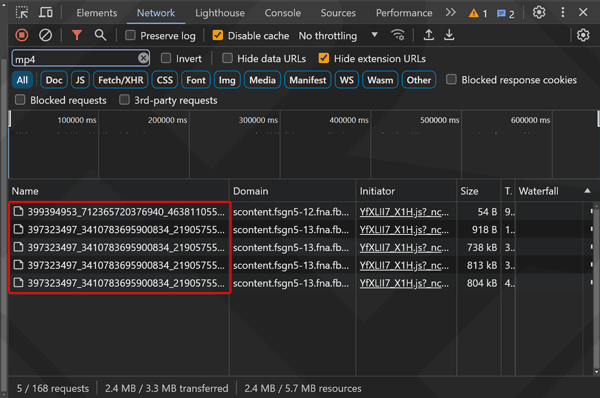Screen dimensions: 600x398
Task: Check Blocked requests box
Action: (x=20, y=100)
